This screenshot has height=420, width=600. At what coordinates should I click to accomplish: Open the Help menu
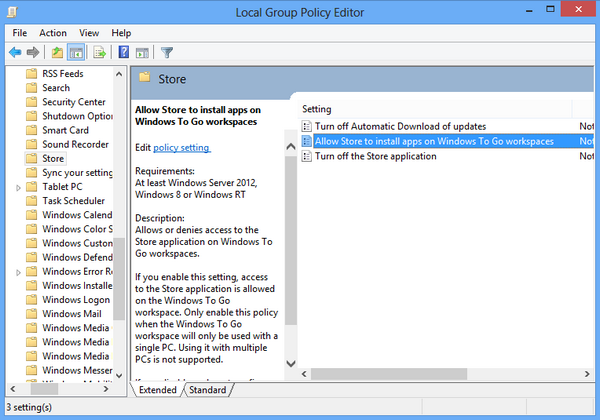[x=121, y=33]
